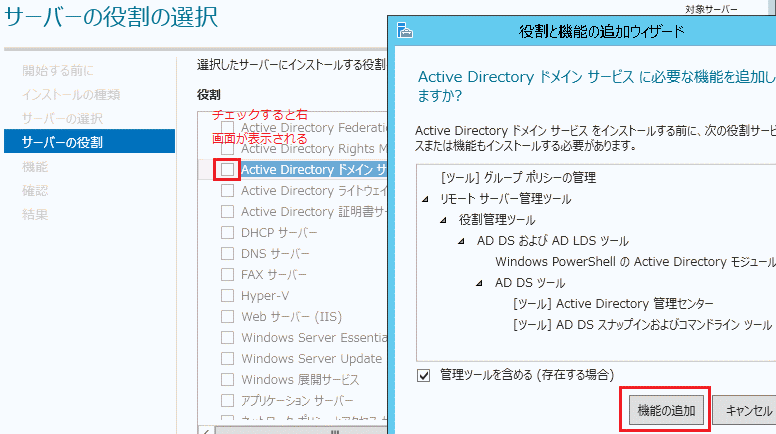Select the Active Directory Rights role row
This screenshot has width=776, height=434.
[x=314, y=148]
